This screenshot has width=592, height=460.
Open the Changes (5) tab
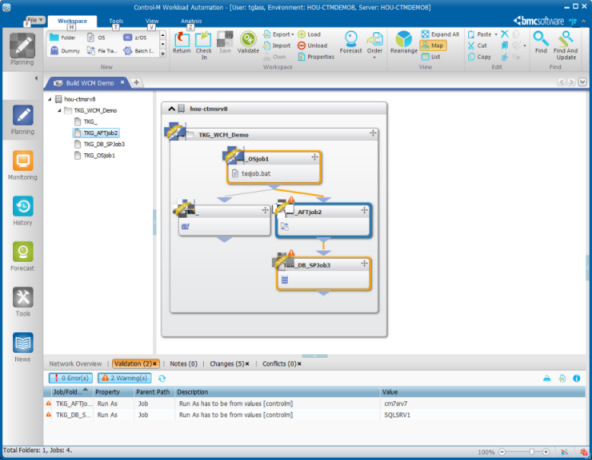pos(227,364)
